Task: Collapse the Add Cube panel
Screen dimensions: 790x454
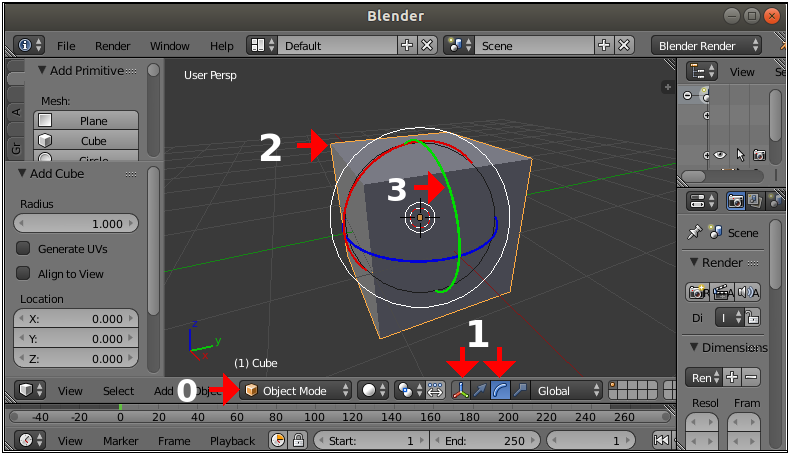Action: click(22, 173)
